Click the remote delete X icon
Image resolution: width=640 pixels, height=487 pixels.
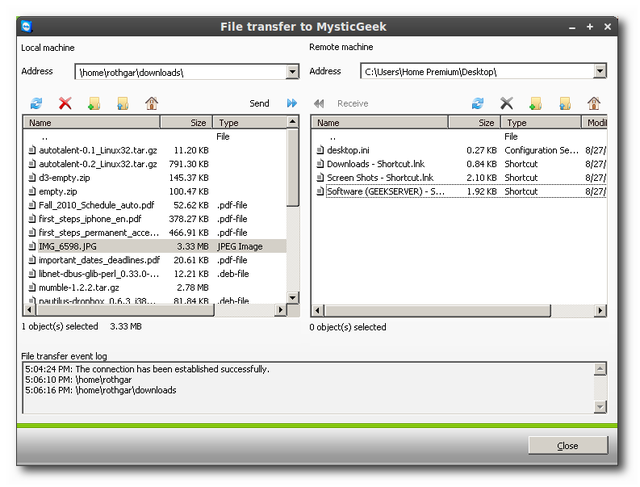(507, 103)
